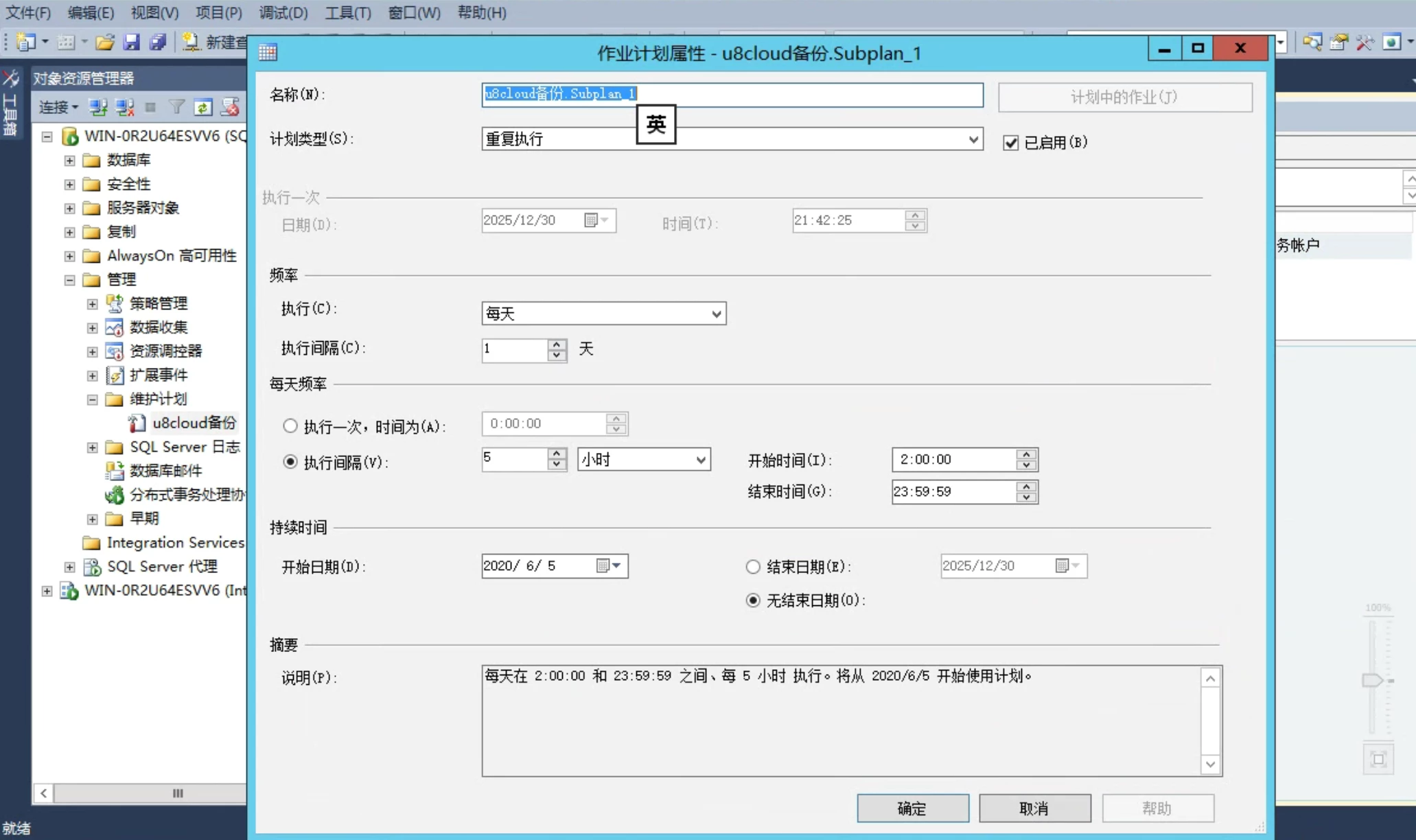This screenshot has height=840, width=1416.
Task: Click Connect Object Explorer icon
Action: point(98,107)
